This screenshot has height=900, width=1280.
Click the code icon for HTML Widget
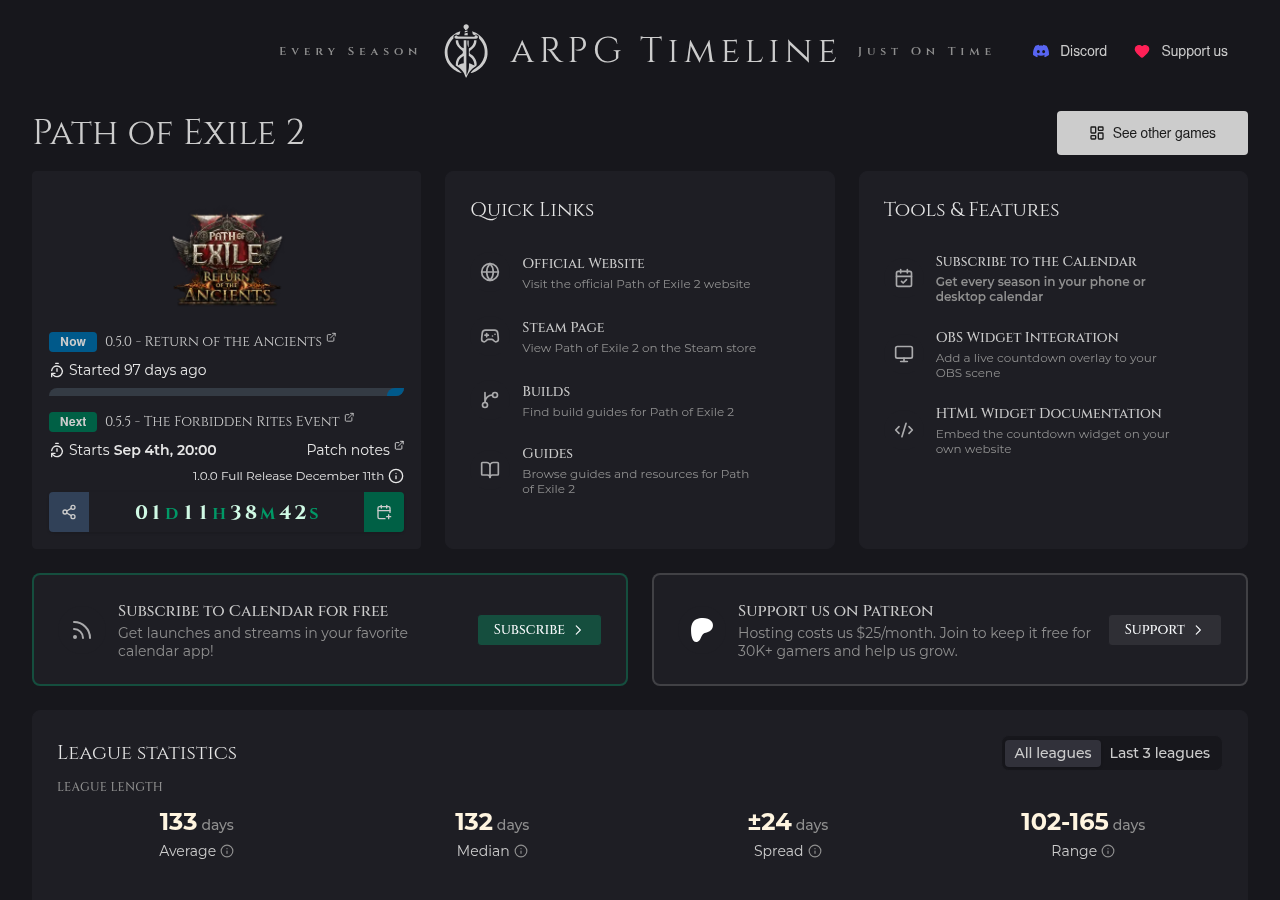904,430
